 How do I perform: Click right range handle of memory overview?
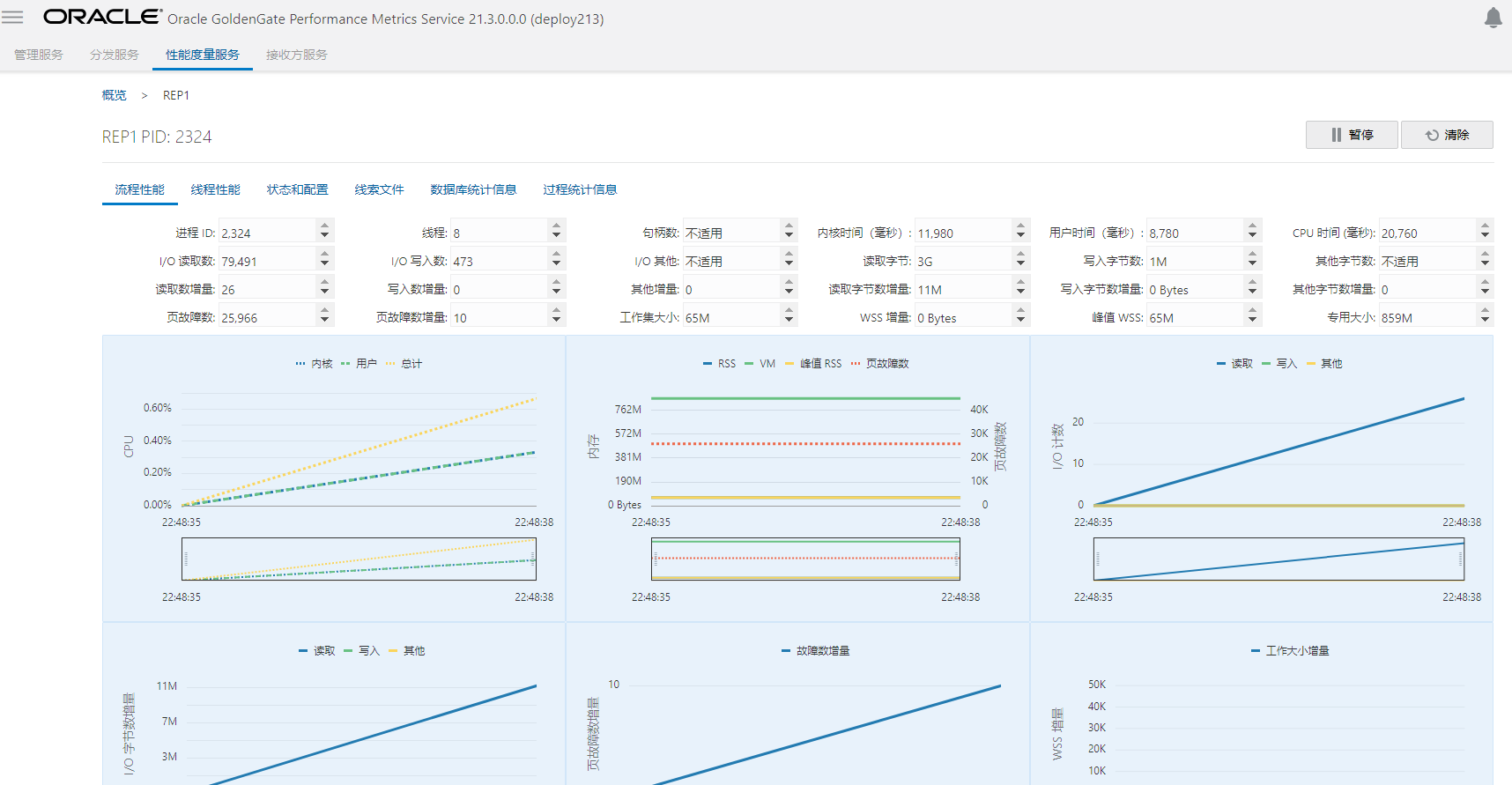tap(957, 559)
